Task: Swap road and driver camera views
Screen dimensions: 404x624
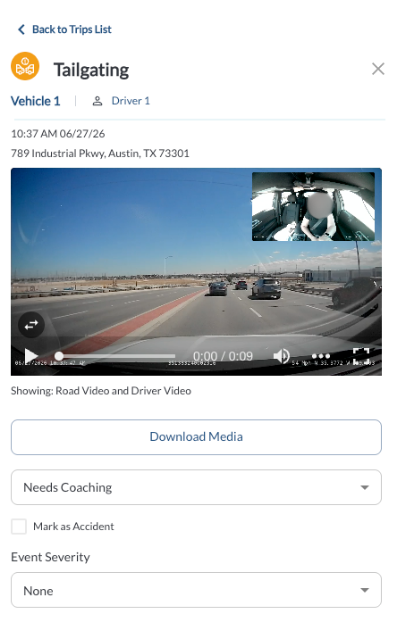Action: 31,325
